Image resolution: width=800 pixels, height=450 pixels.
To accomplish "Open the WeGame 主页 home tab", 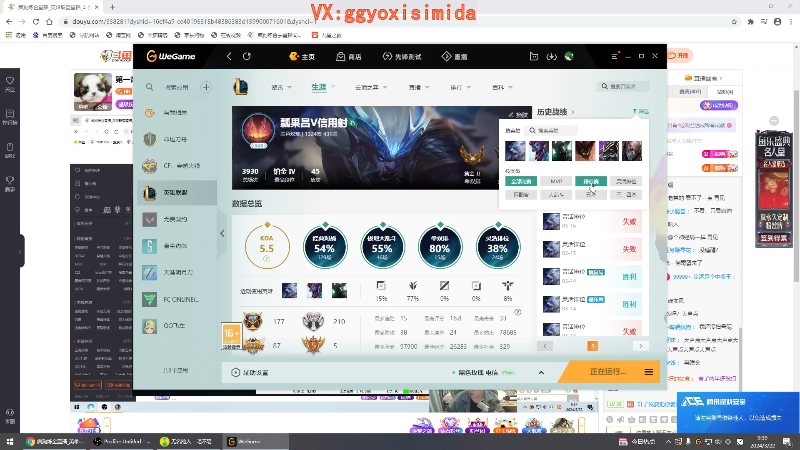I will pyautogui.click(x=302, y=57).
